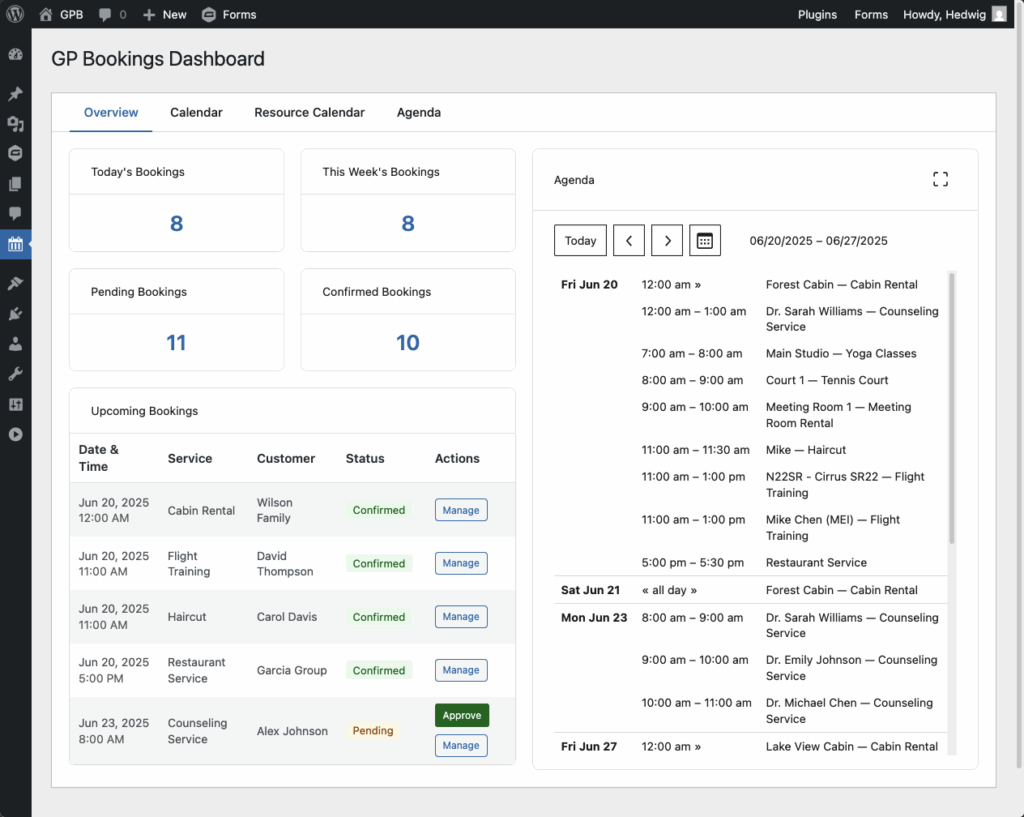Screen dimensions: 1024x817
Task: Expand the Agenda panel to fullscreen
Action: tap(940, 178)
